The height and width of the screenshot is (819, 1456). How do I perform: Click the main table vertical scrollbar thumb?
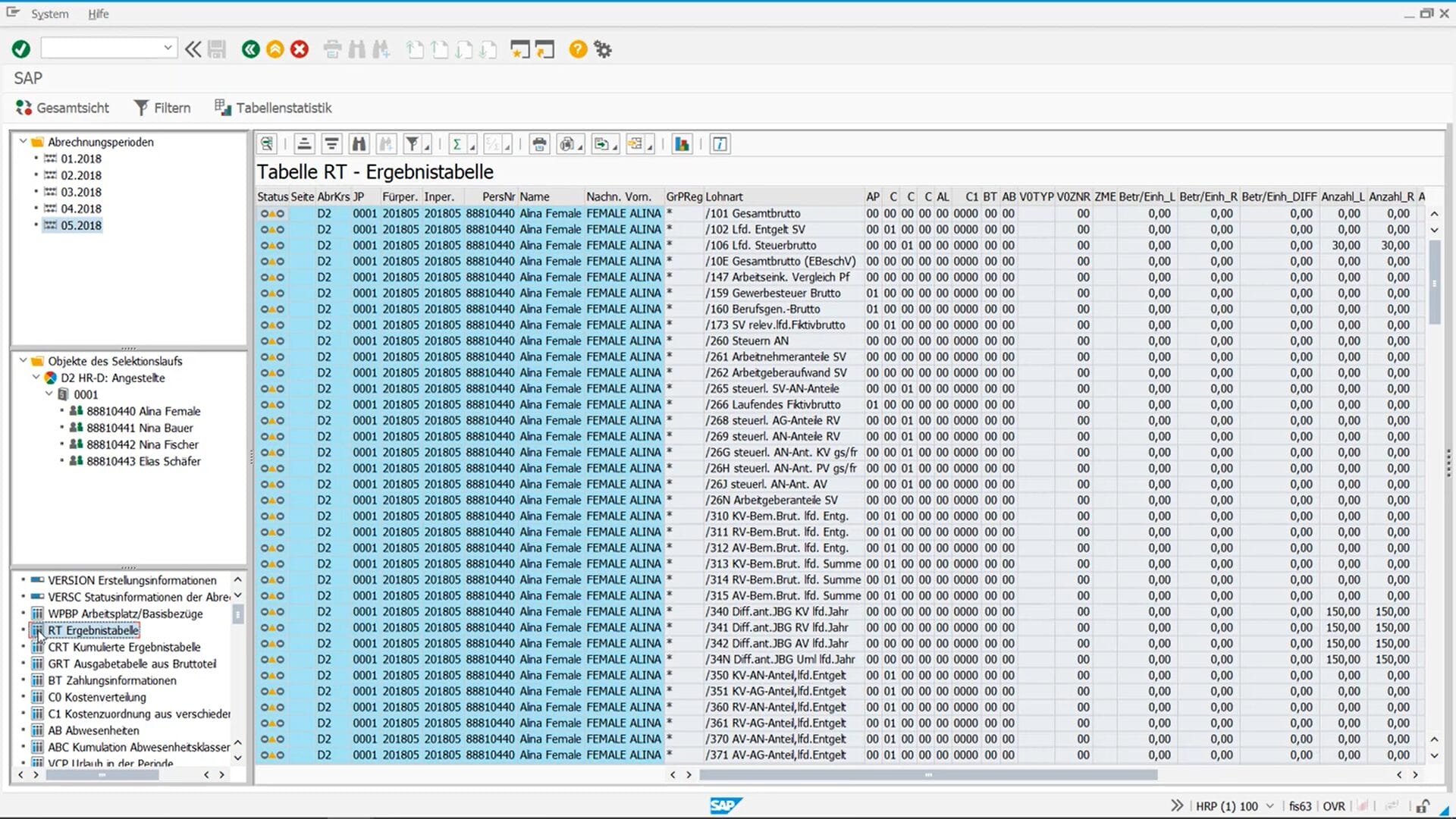click(x=1434, y=282)
